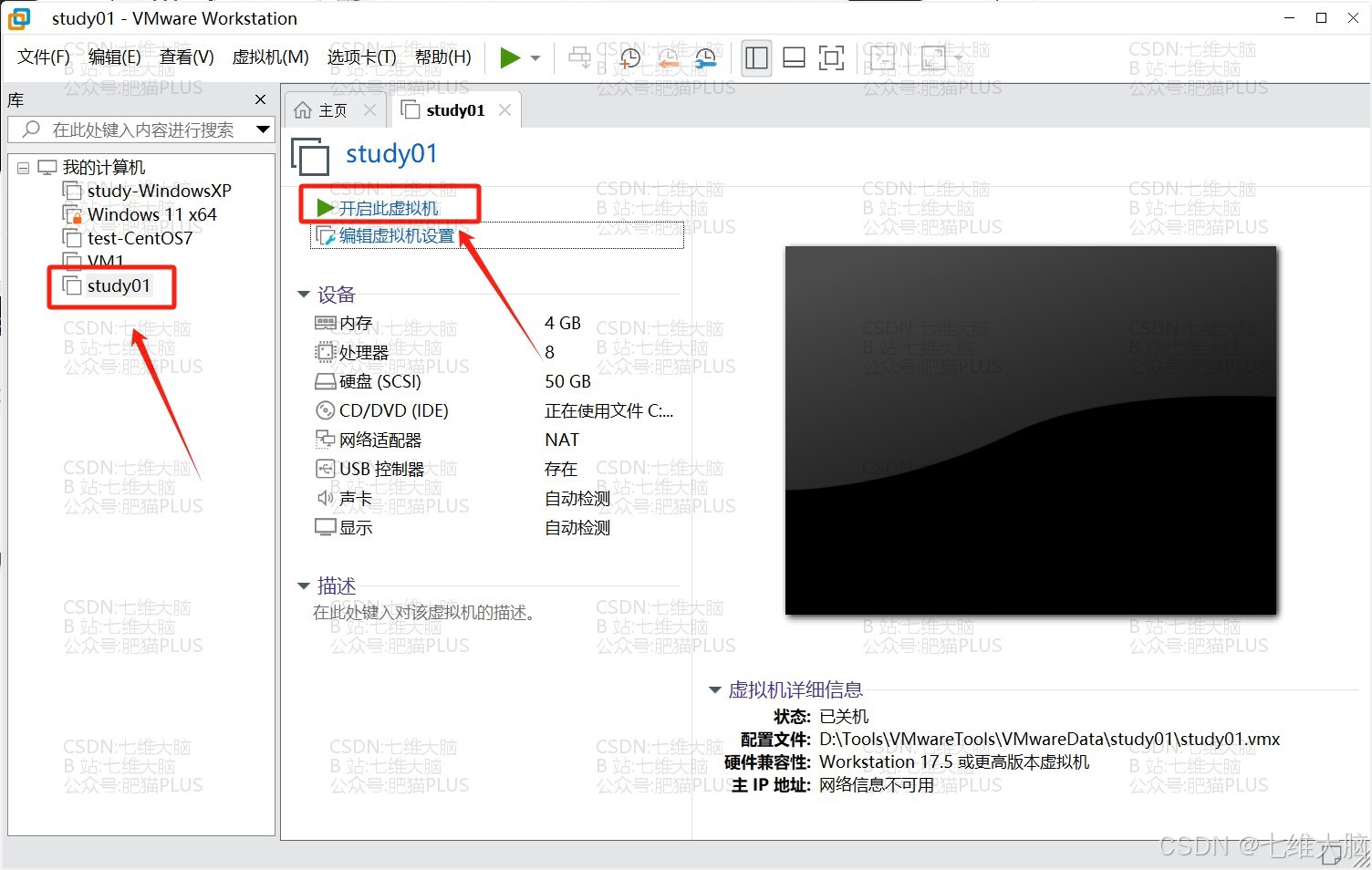This screenshot has width=1372, height=870.
Task: Toggle the thumbnail bar view icon
Action: click(794, 58)
